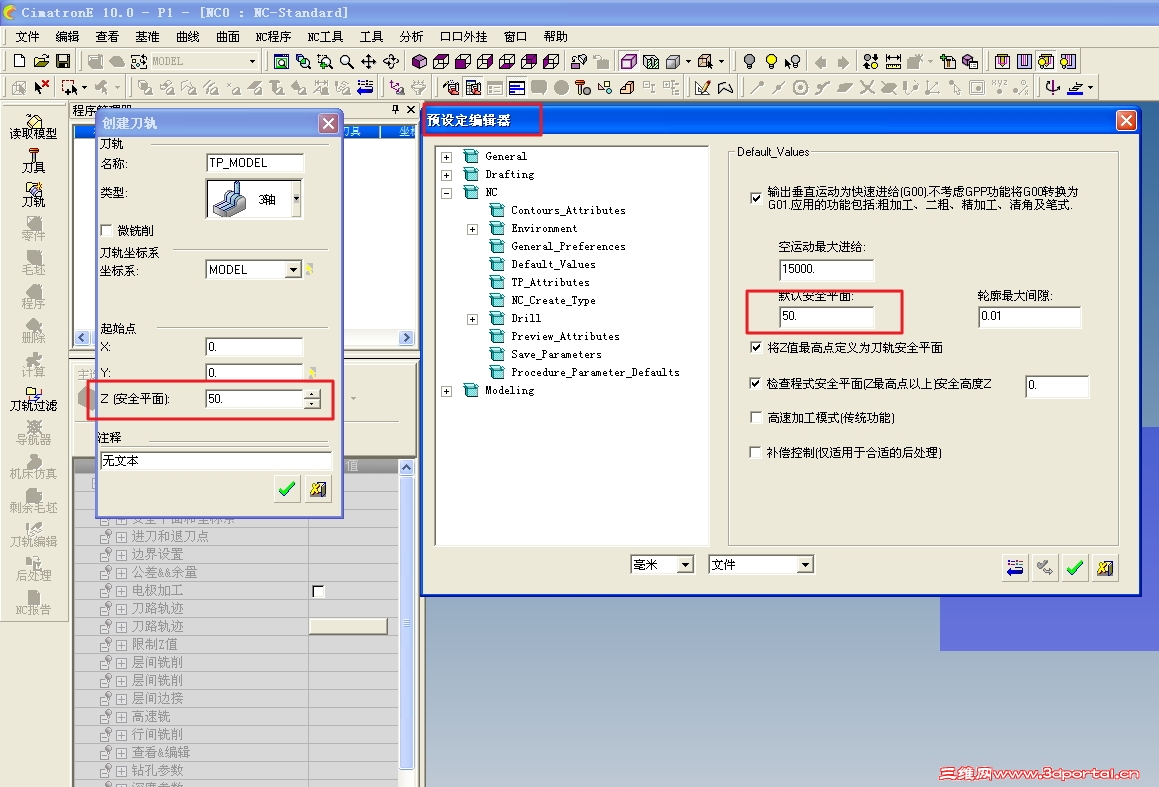Cancel 预设定编辑器 with exit icon
The width and height of the screenshot is (1159, 787).
(x=1105, y=568)
